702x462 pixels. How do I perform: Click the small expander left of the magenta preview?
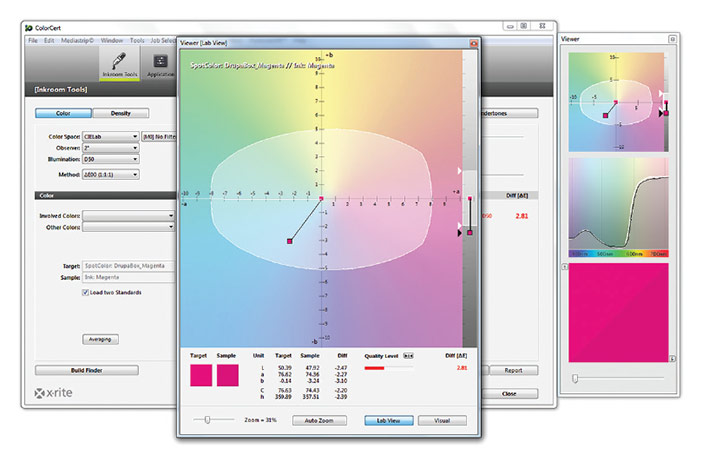(565, 267)
